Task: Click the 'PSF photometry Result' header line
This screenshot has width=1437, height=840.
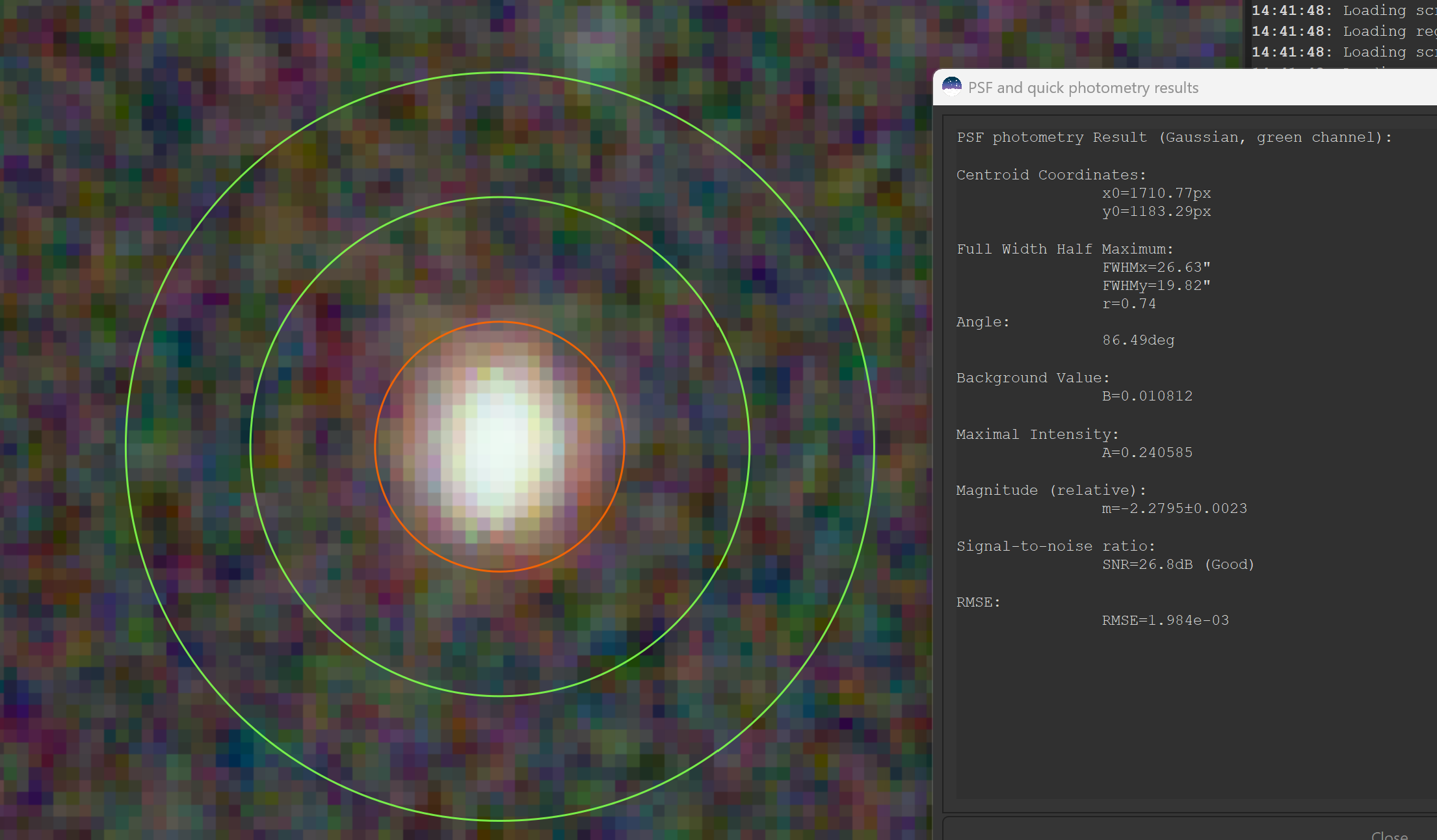Action: click(x=1174, y=137)
